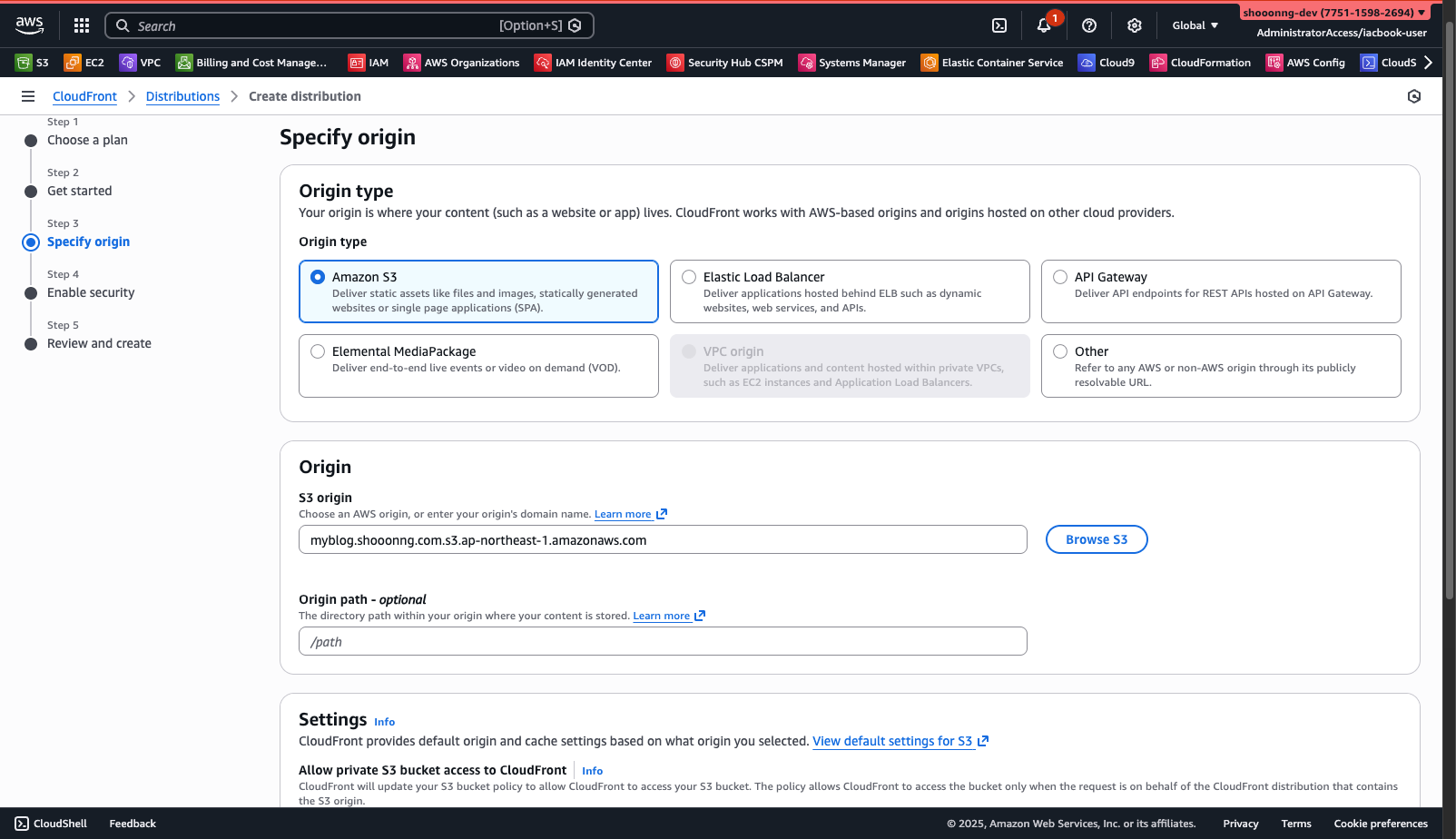Open Cookie preferences in footer

[x=1381, y=824]
